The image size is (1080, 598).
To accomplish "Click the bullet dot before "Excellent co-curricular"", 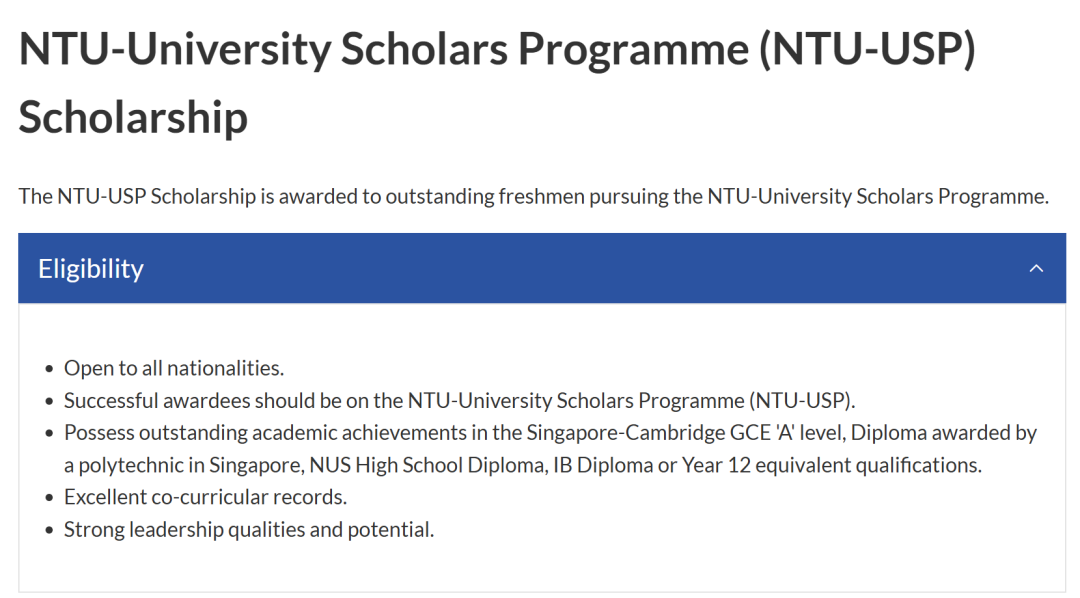I will pos(49,498).
